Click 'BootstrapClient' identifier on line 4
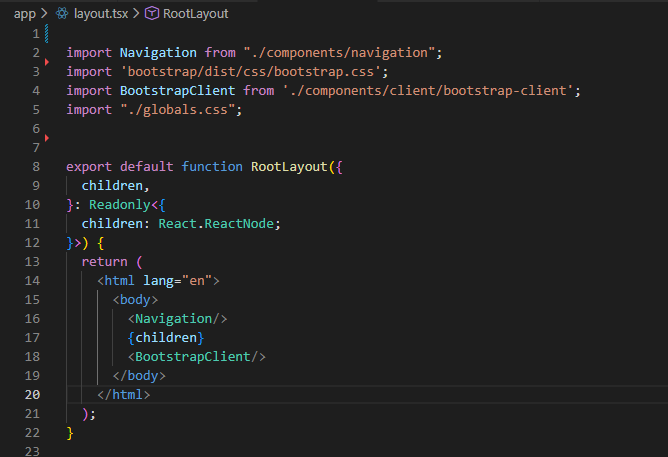The image size is (668, 457). (177, 91)
